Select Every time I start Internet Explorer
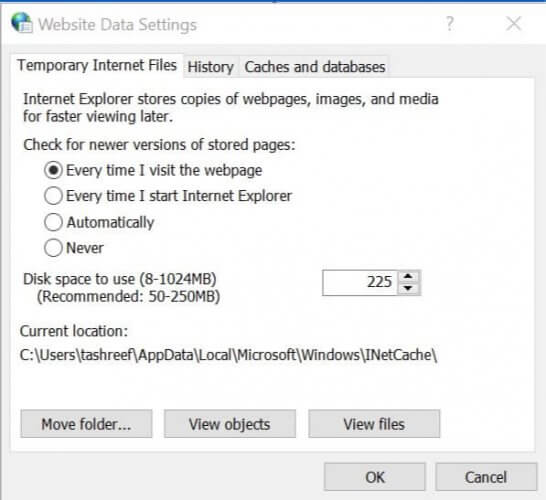 pos(53,196)
